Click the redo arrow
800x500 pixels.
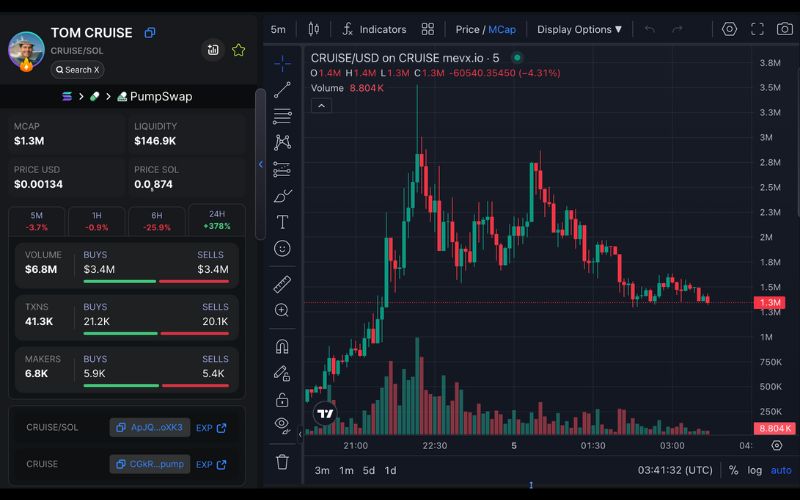click(x=677, y=29)
